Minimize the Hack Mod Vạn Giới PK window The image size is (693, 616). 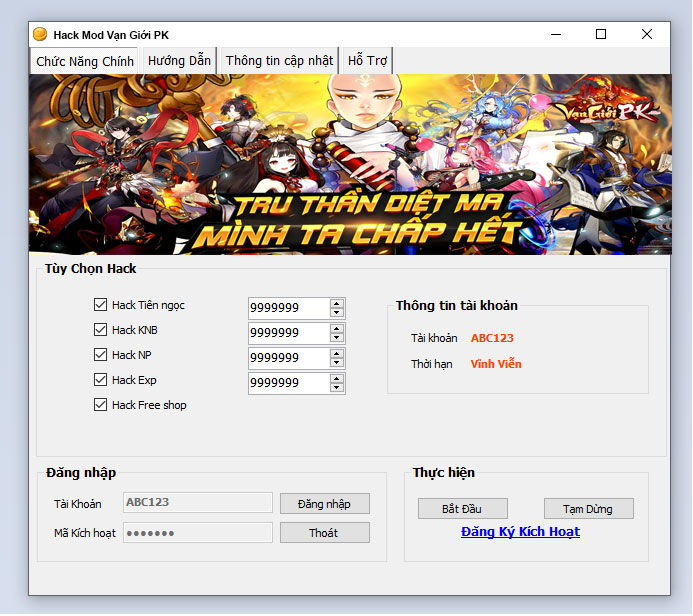click(556, 34)
